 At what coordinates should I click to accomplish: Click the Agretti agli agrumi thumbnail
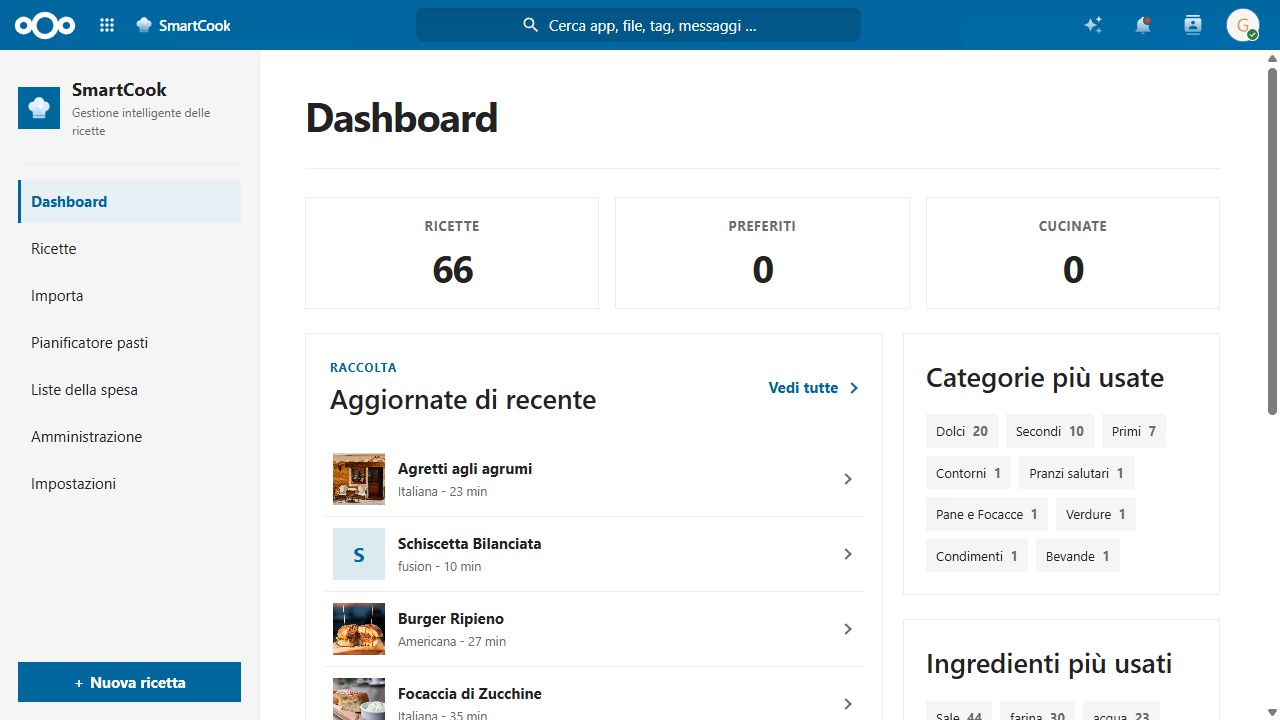click(x=359, y=479)
